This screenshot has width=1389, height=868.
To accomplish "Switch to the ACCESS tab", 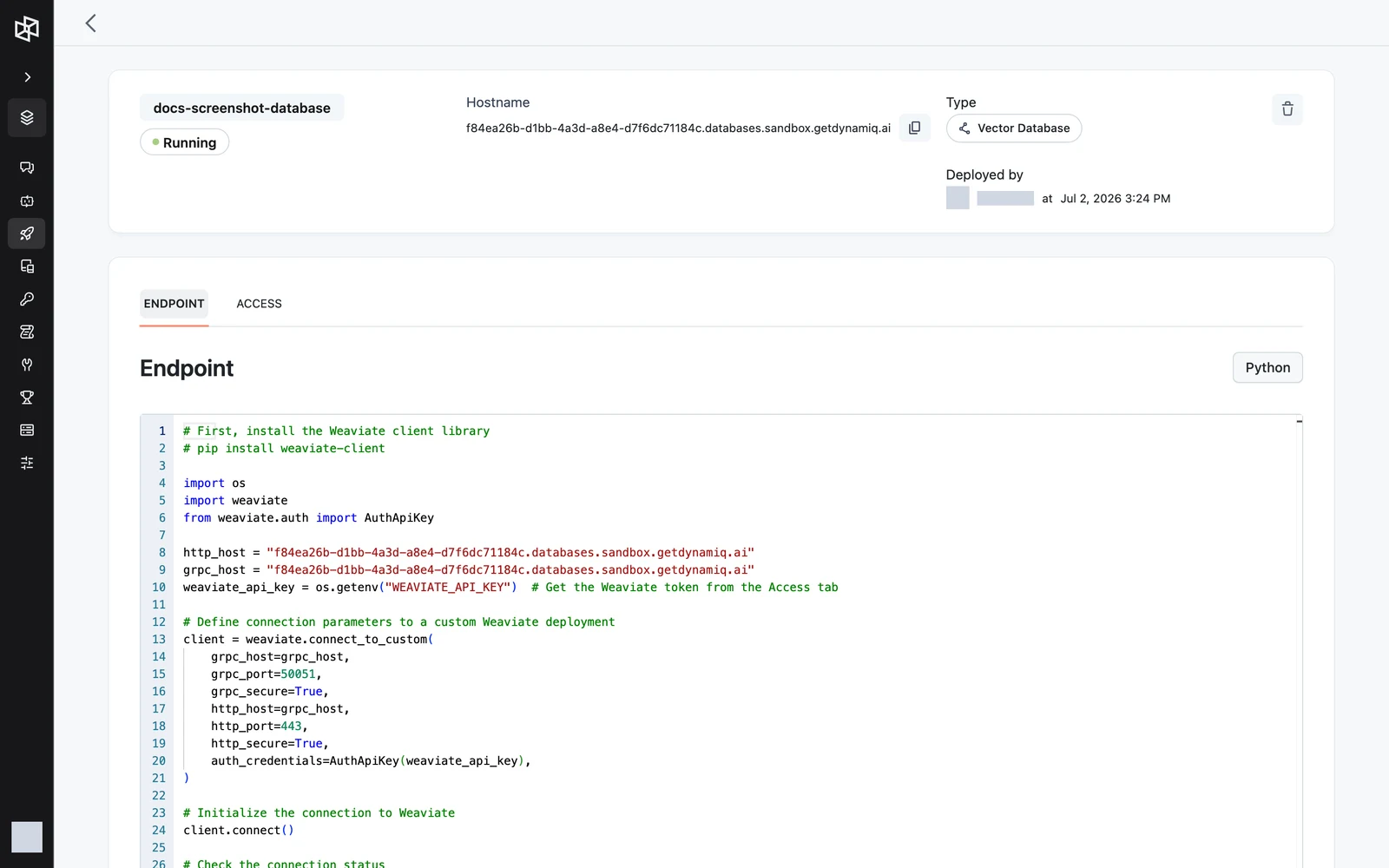I will [x=259, y=304].
